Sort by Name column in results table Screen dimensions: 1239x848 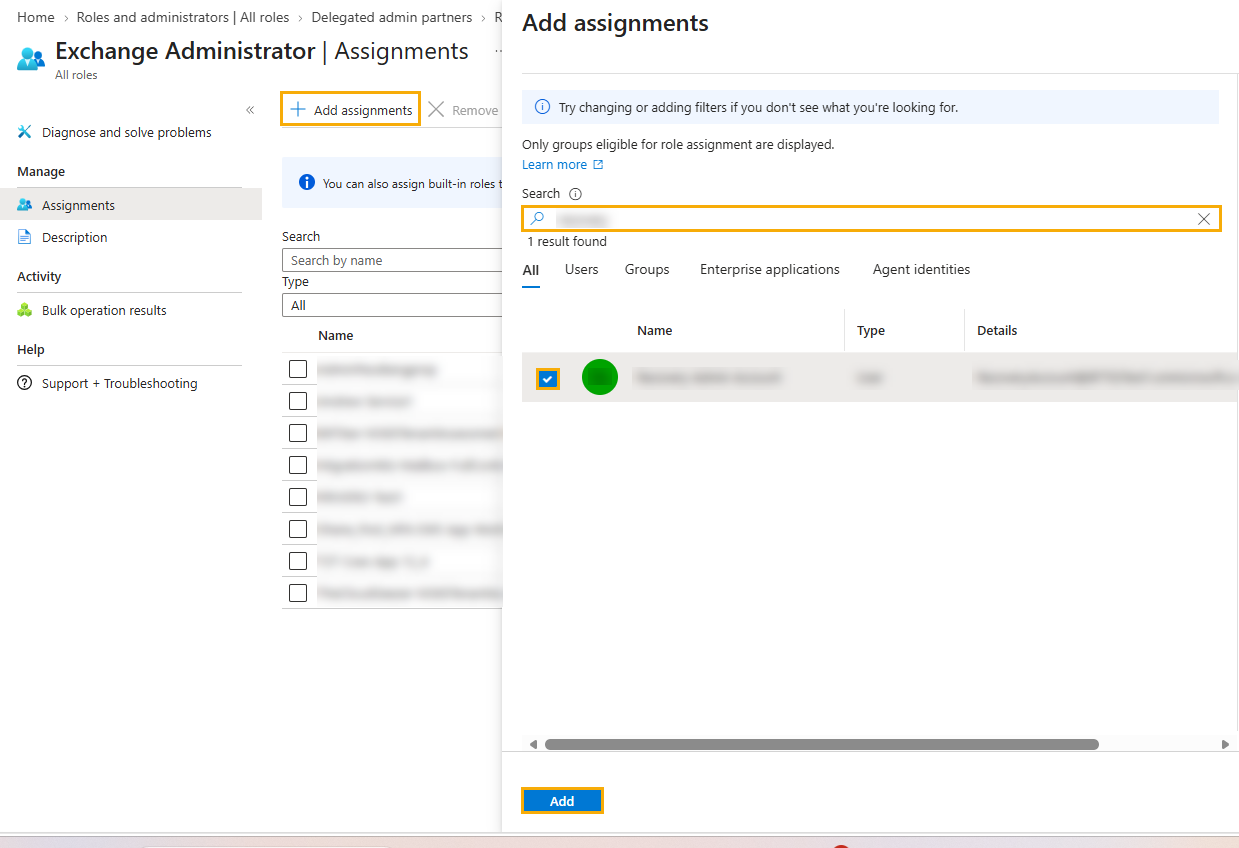click(655, 330)
